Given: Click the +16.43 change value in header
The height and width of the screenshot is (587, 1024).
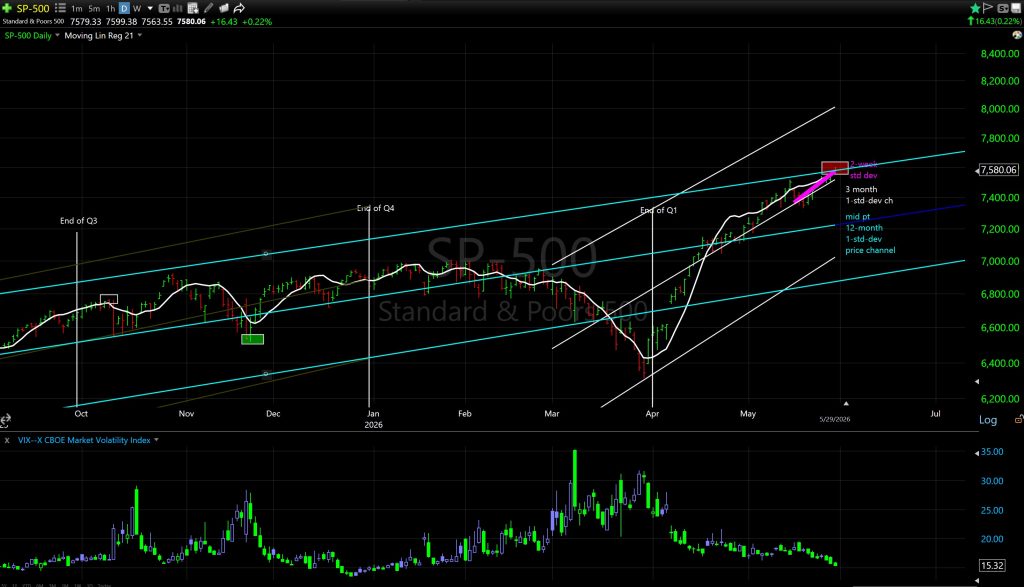Looking at the screenshot, I should 223,22.
